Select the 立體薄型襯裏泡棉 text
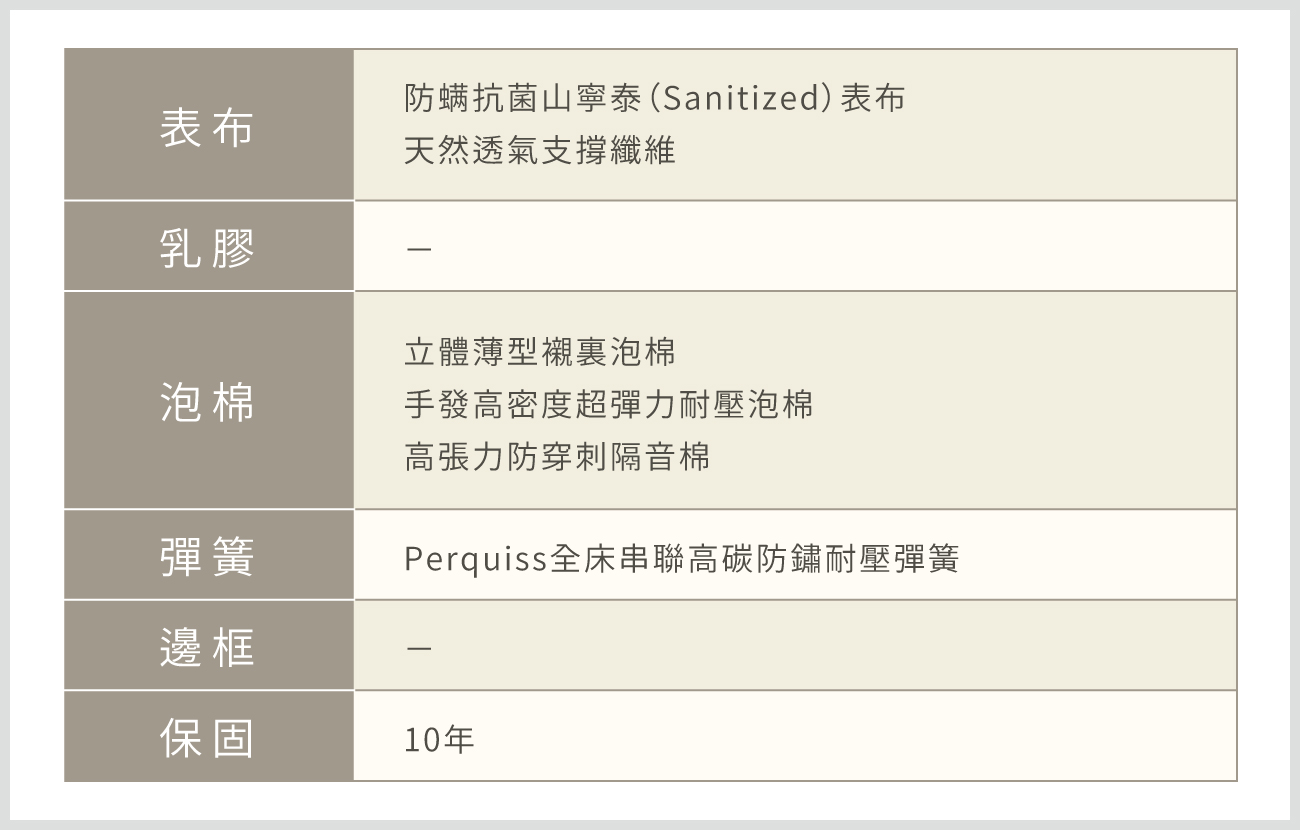1300x830 pixels. pos(540,352)
